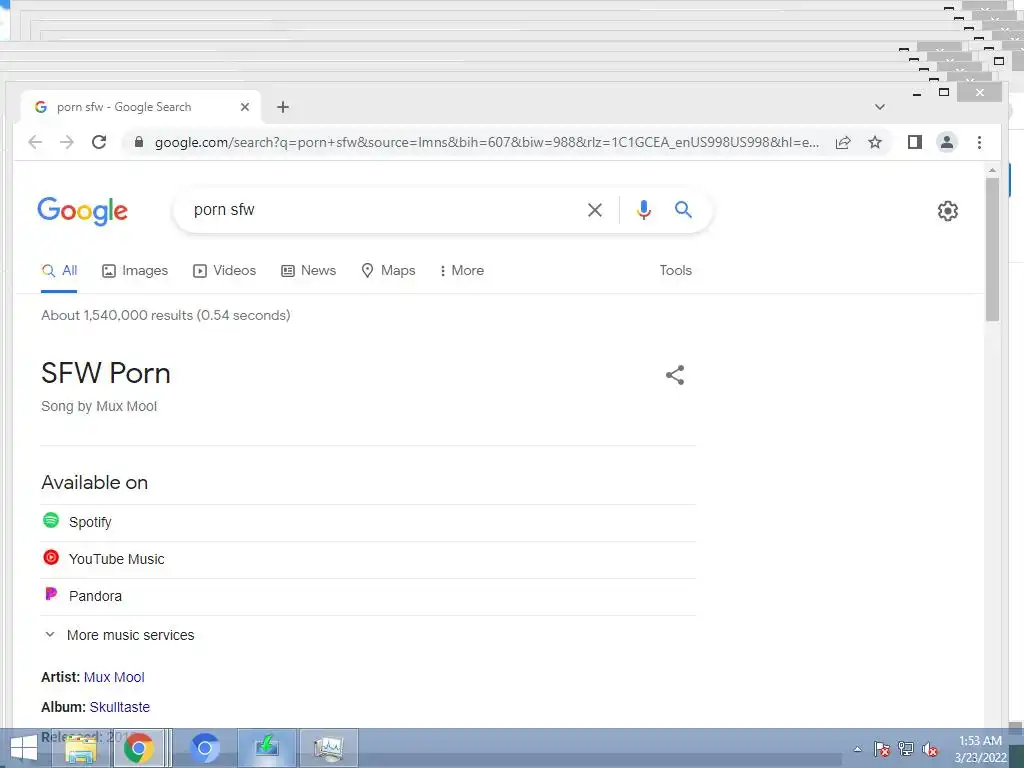Open Chromium from the taskbar
Viewport: 1024px width, 768px height.
click(204, 748)
